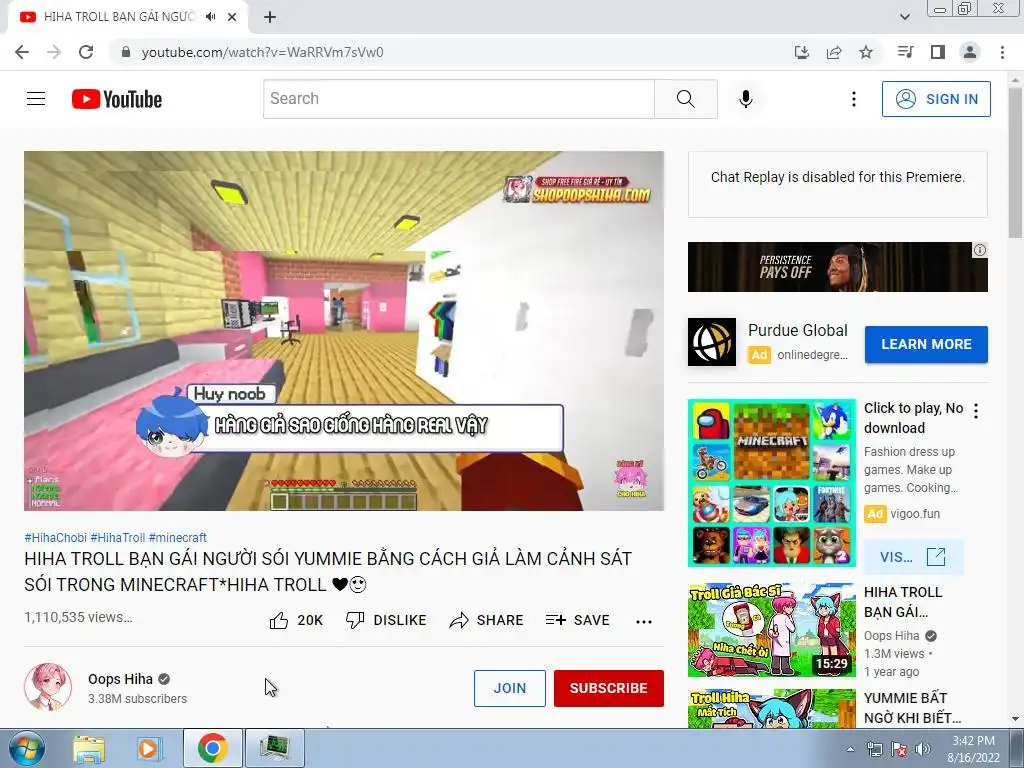Click Purdue Global ad logo

[x=712, y=342]
